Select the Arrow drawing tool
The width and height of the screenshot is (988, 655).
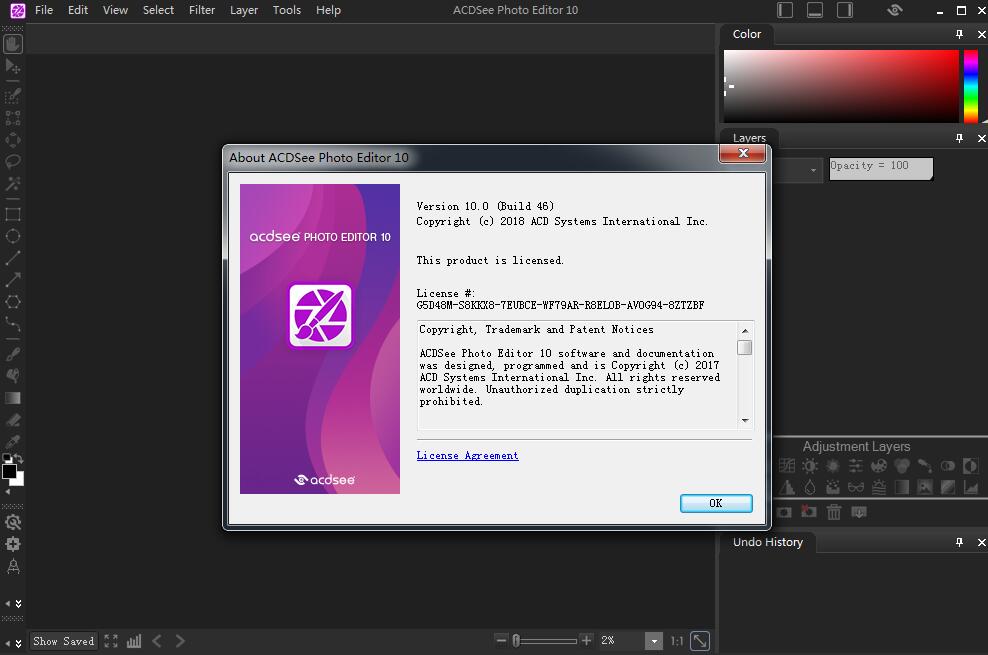(13, 280)
